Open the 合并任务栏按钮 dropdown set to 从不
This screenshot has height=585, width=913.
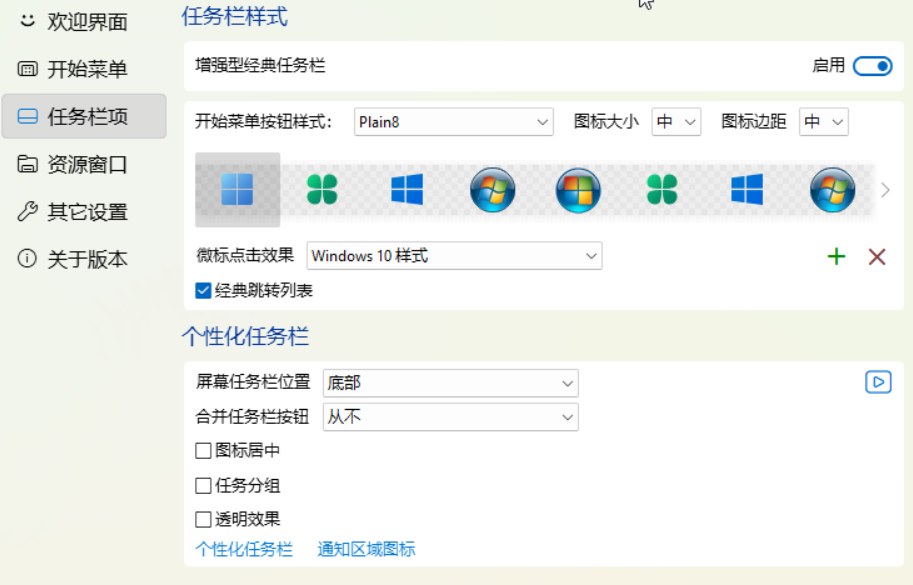click(x=450, y=417)
